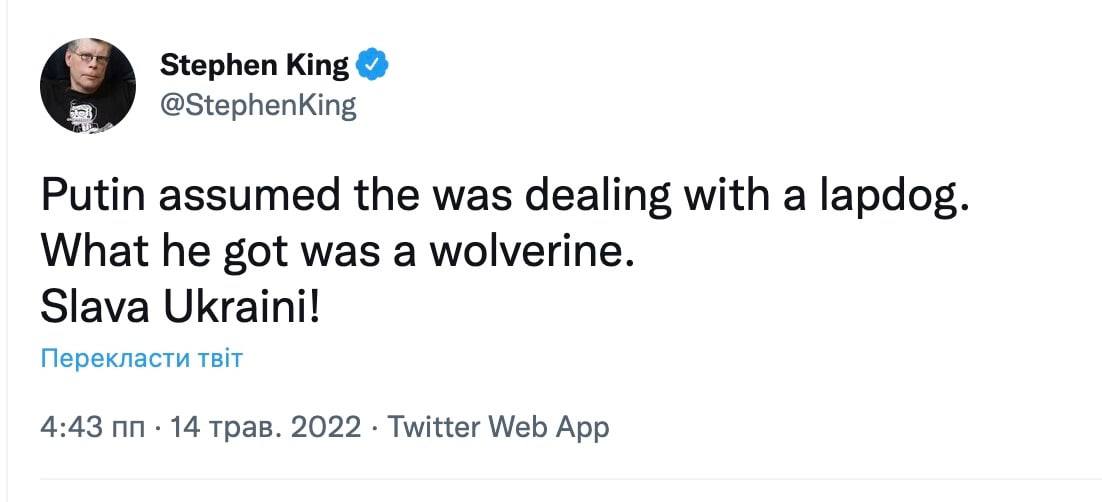Click the word King in the display name
Viewport: 1102px width, 502px height.
(316, 67)
